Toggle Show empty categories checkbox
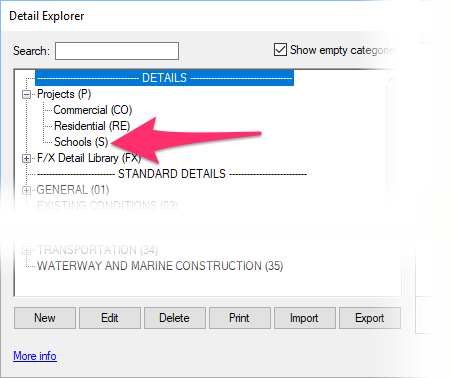 280,50
